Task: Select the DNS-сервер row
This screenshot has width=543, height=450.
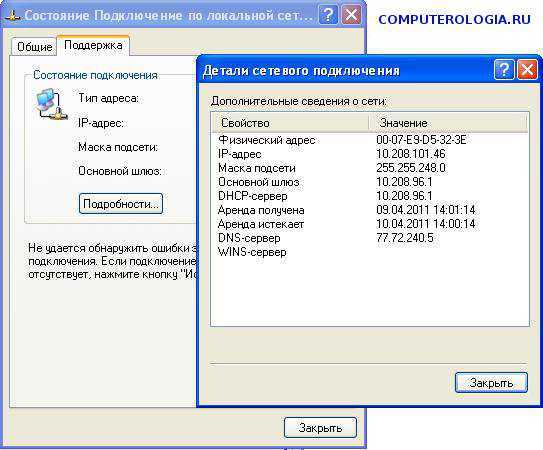Action: (x=370, y=238)
